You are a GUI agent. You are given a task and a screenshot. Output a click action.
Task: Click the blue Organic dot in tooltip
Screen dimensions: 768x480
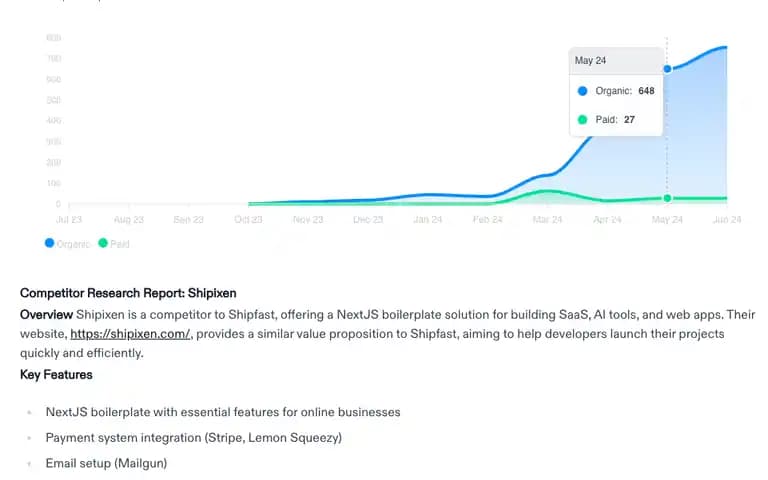(582, 91)
